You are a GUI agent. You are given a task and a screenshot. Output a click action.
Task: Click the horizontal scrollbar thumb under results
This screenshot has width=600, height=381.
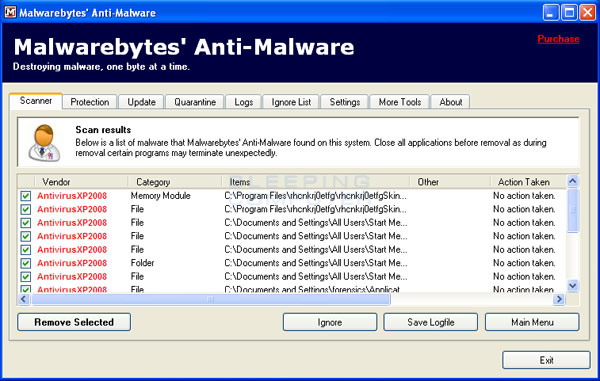[210, 299]
